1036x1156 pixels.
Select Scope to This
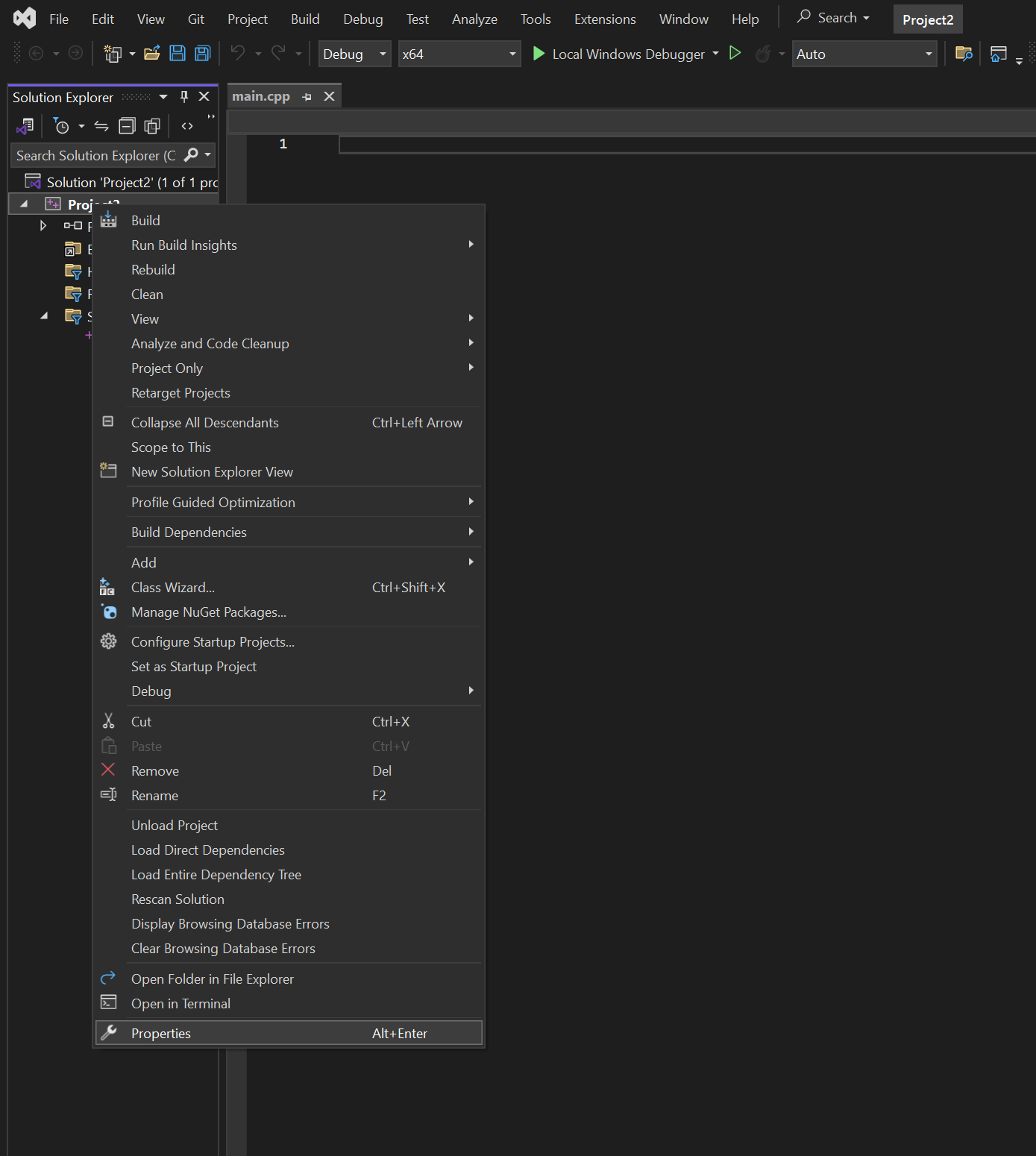click(x=288, y=447)
